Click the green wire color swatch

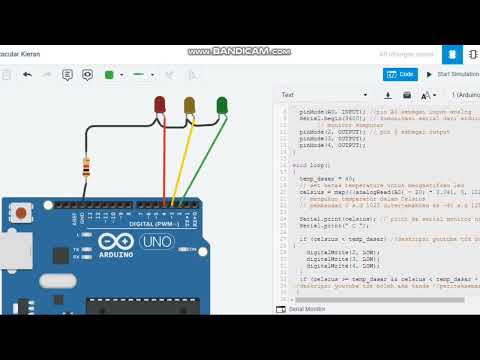click(109, 75)
